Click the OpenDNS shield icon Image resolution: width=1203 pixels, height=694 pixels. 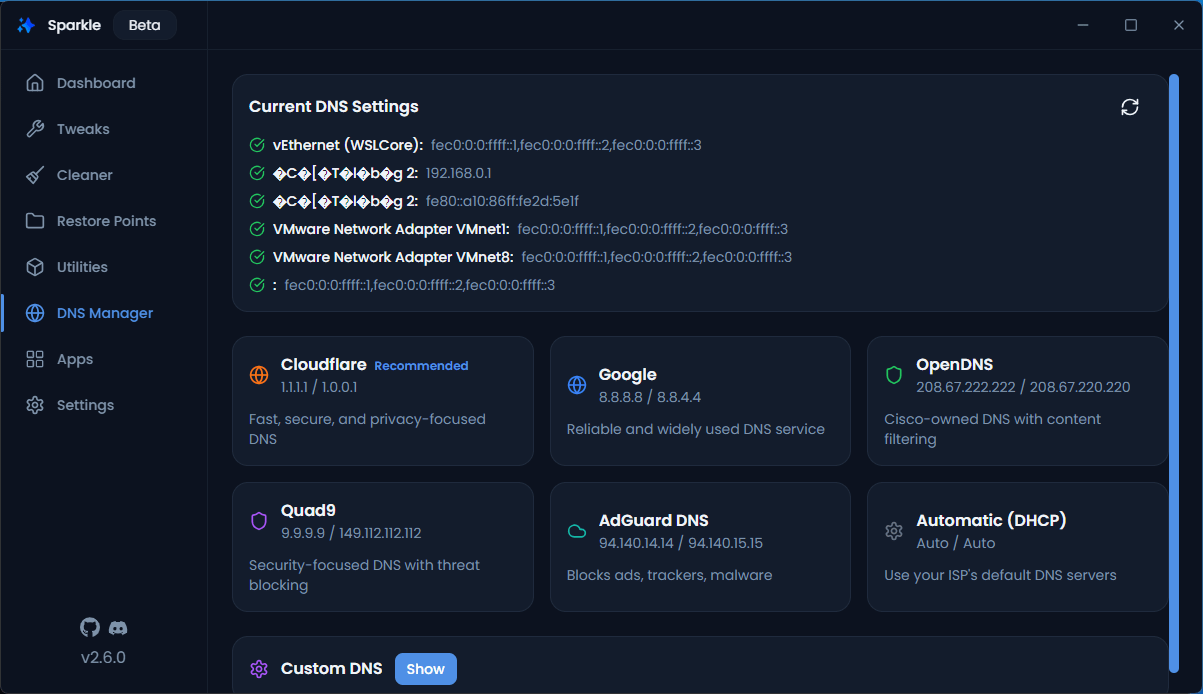(894, 376)
